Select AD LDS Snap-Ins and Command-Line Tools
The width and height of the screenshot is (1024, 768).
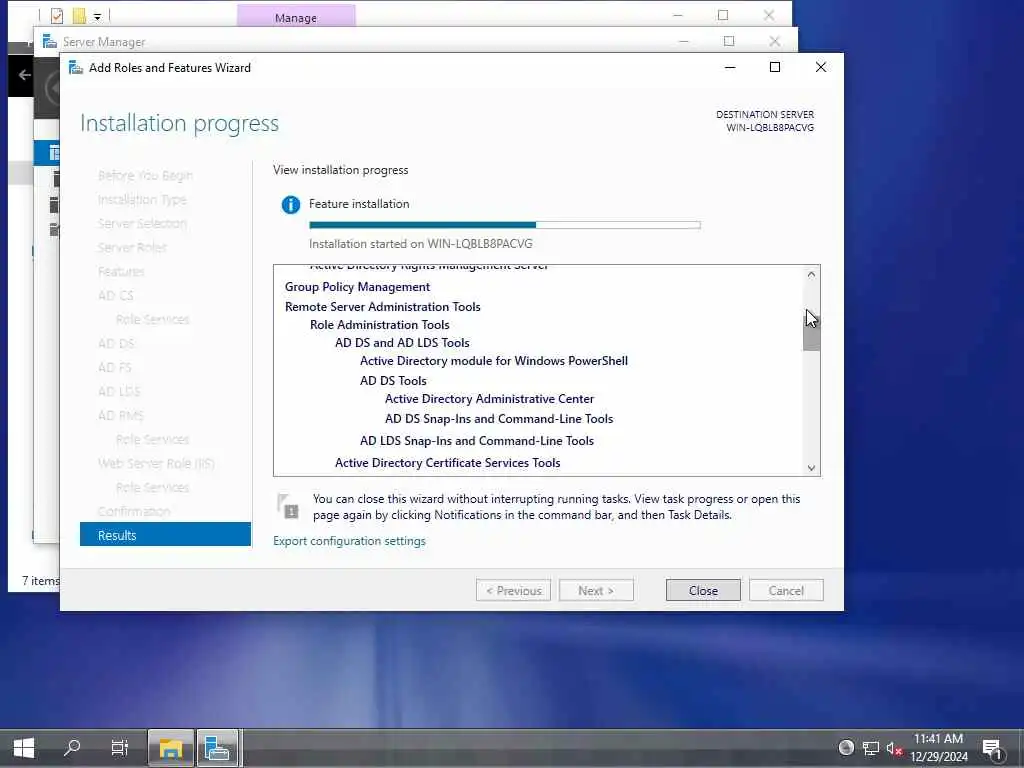[477, 441]
